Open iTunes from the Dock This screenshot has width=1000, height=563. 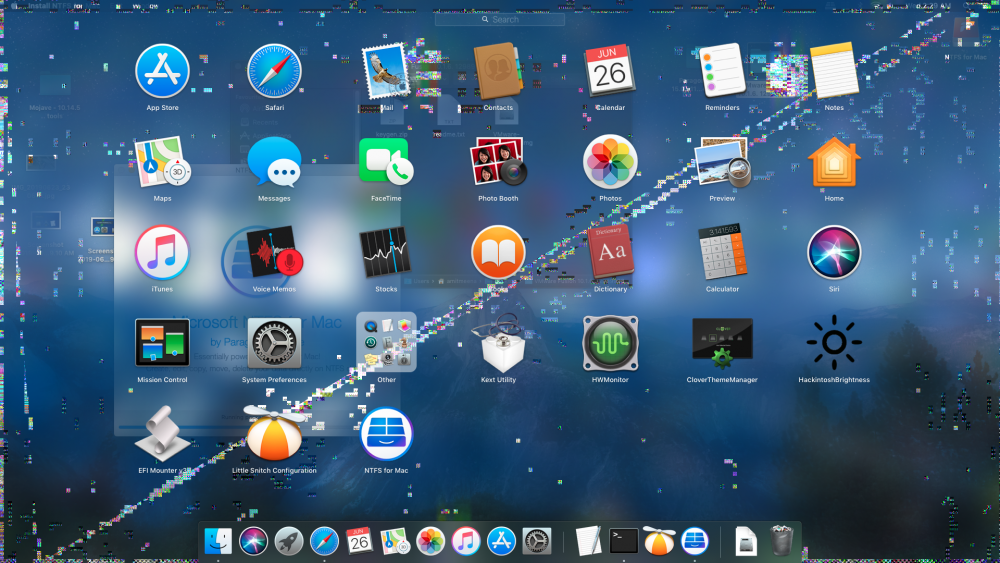click(466, 541)
